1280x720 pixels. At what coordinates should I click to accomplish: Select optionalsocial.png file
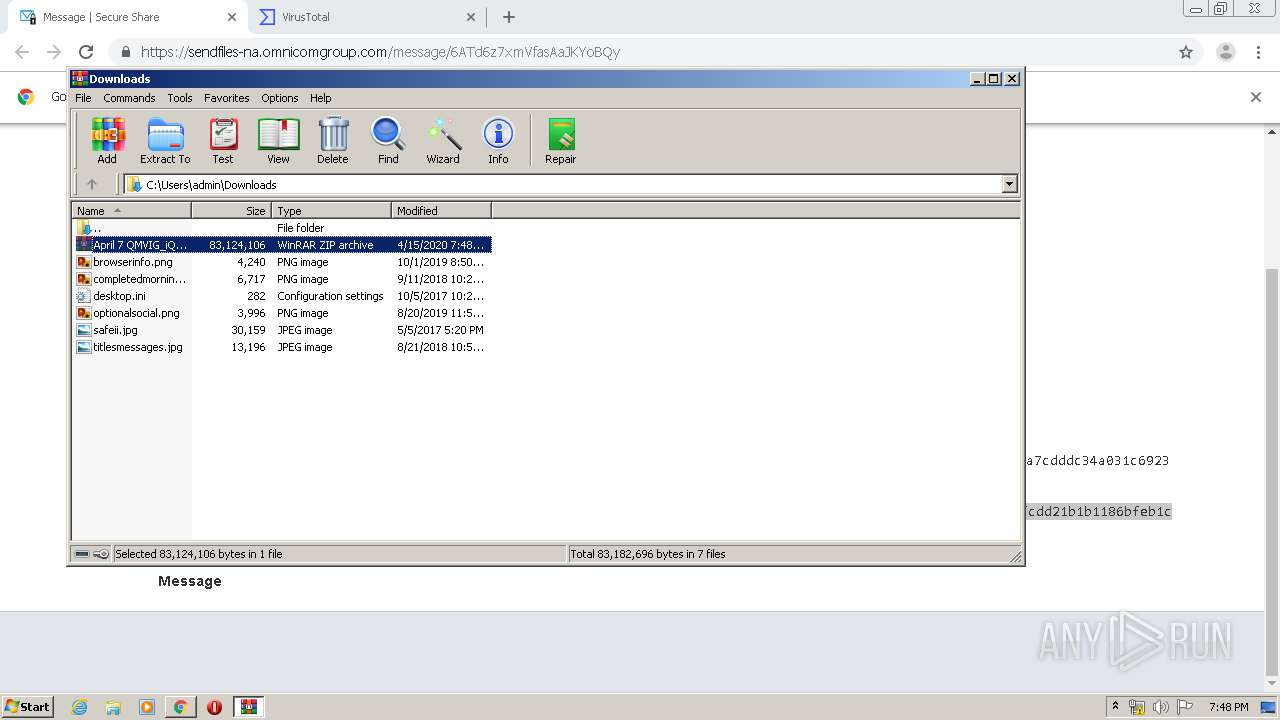pos(283,313)
